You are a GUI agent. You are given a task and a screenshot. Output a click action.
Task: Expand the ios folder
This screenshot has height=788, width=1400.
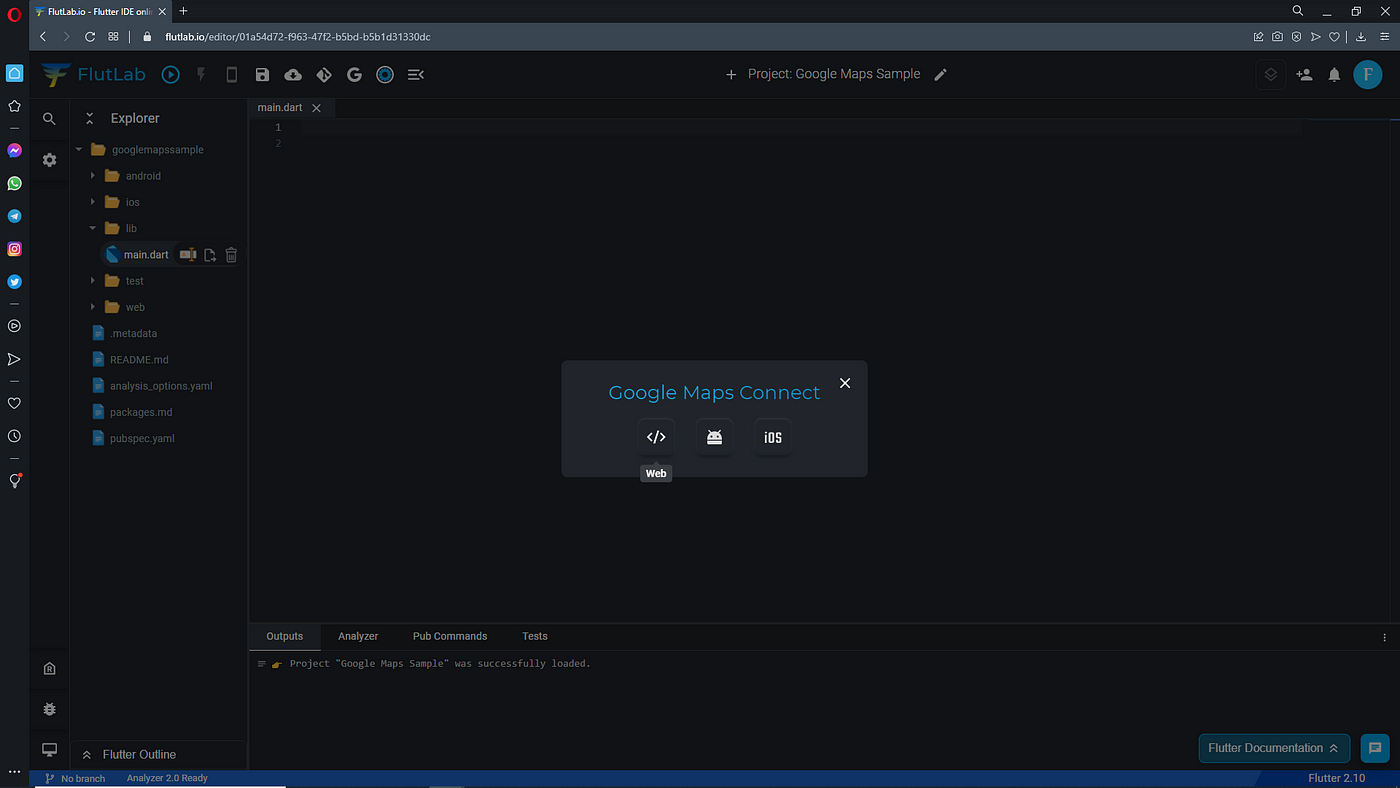point(93,202)
